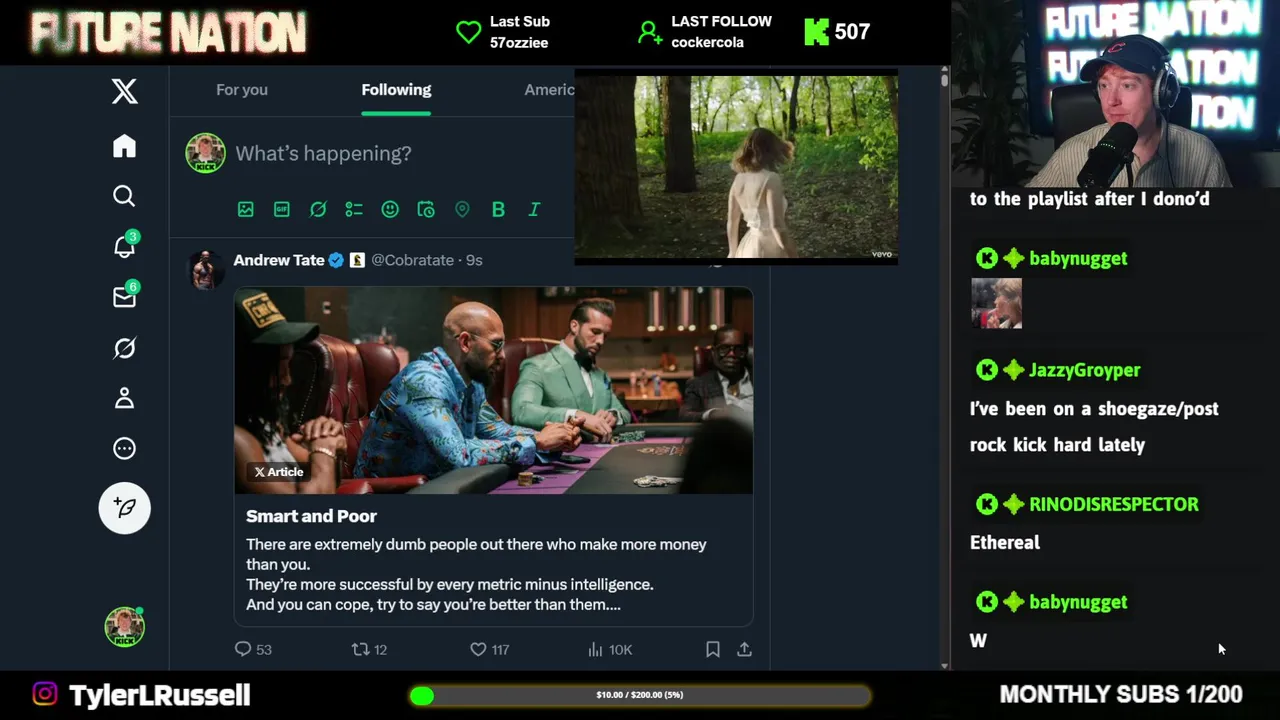Click the Last Sub heart icon
This screenshot has height=720, width=1280.
pos(468,32)
